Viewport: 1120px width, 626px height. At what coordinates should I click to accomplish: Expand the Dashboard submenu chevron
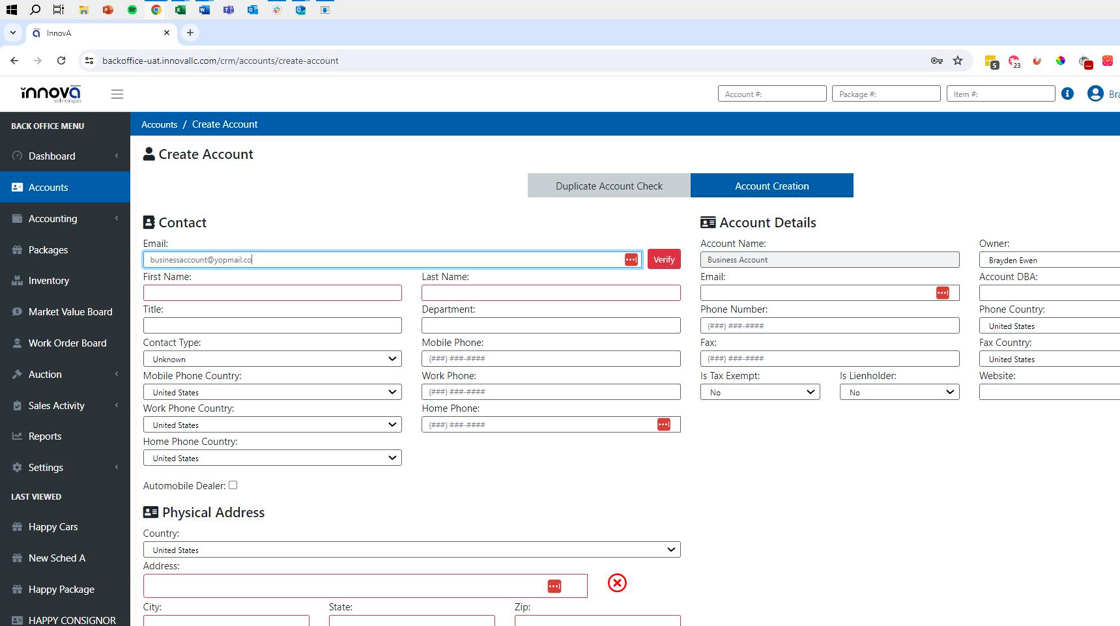click(x=116, y=156)
